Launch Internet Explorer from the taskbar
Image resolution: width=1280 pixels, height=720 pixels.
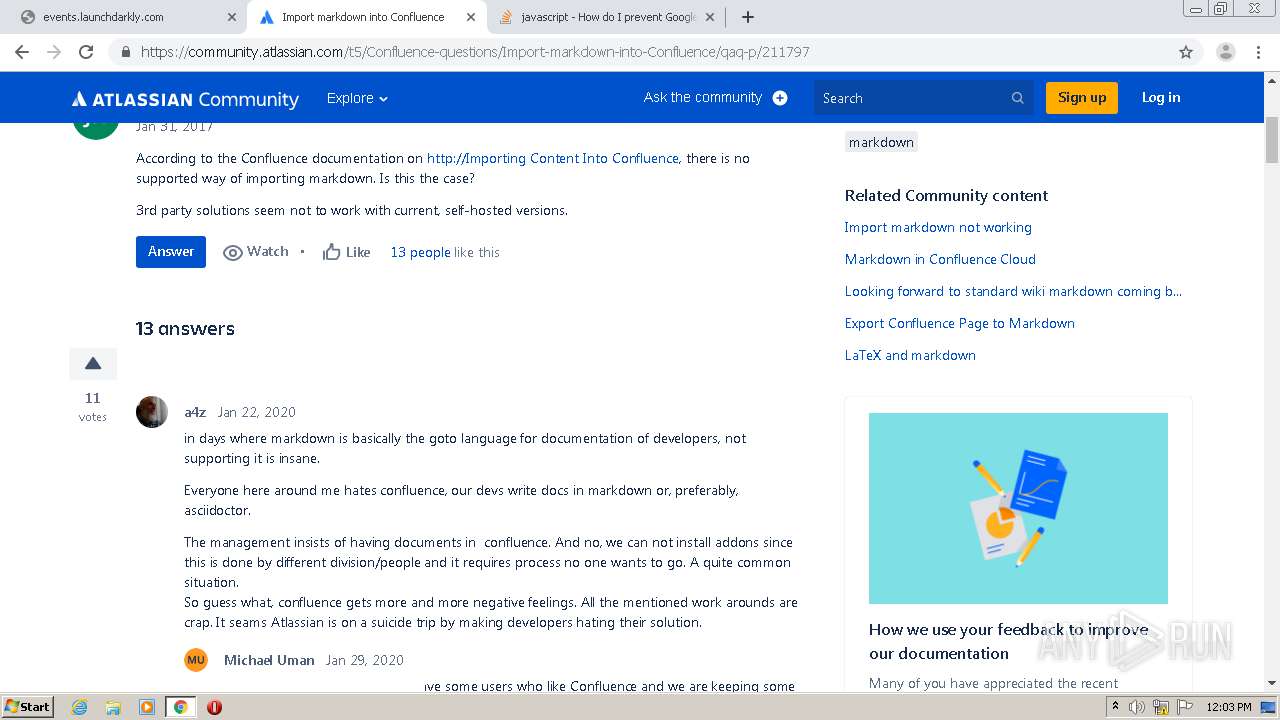click(x=81, y=707)
